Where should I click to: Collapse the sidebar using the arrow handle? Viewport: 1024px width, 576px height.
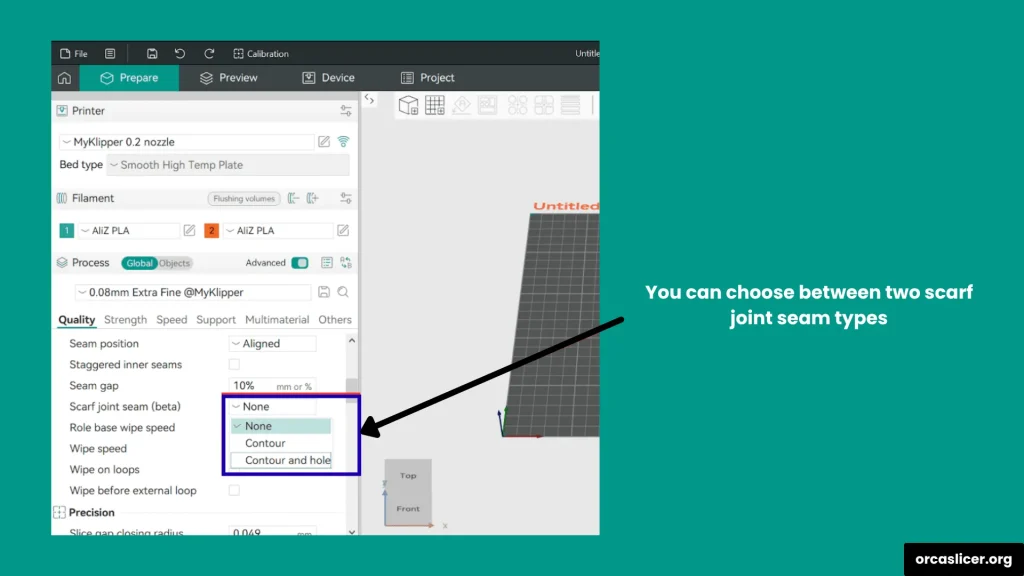[369, 99]
